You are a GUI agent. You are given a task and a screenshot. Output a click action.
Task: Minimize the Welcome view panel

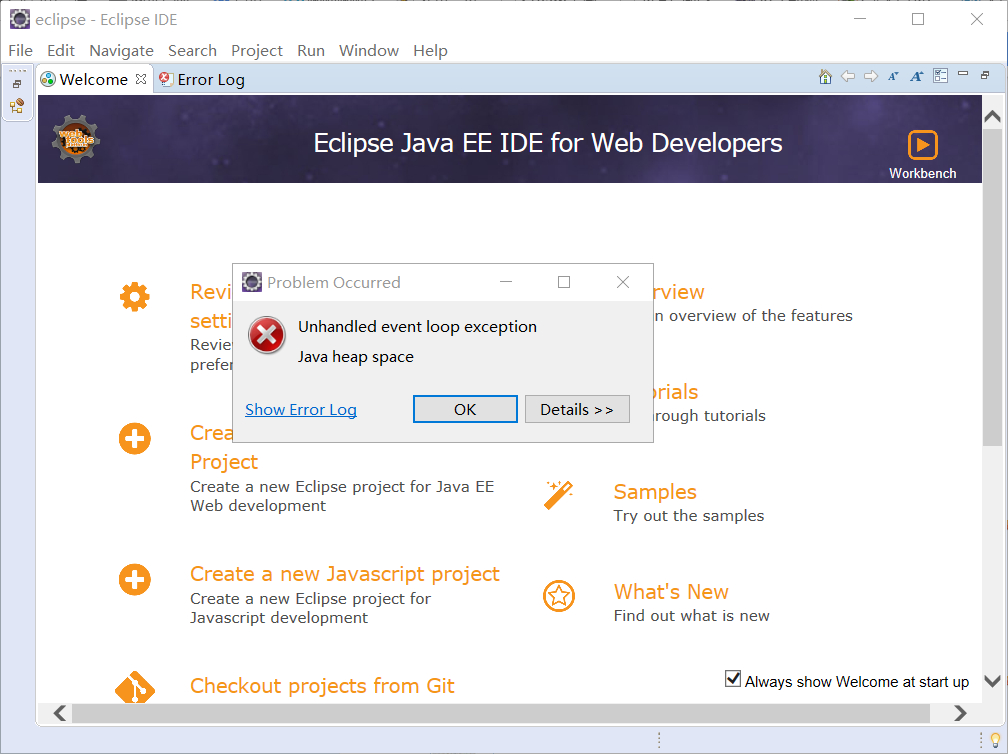tap(963, 74)
